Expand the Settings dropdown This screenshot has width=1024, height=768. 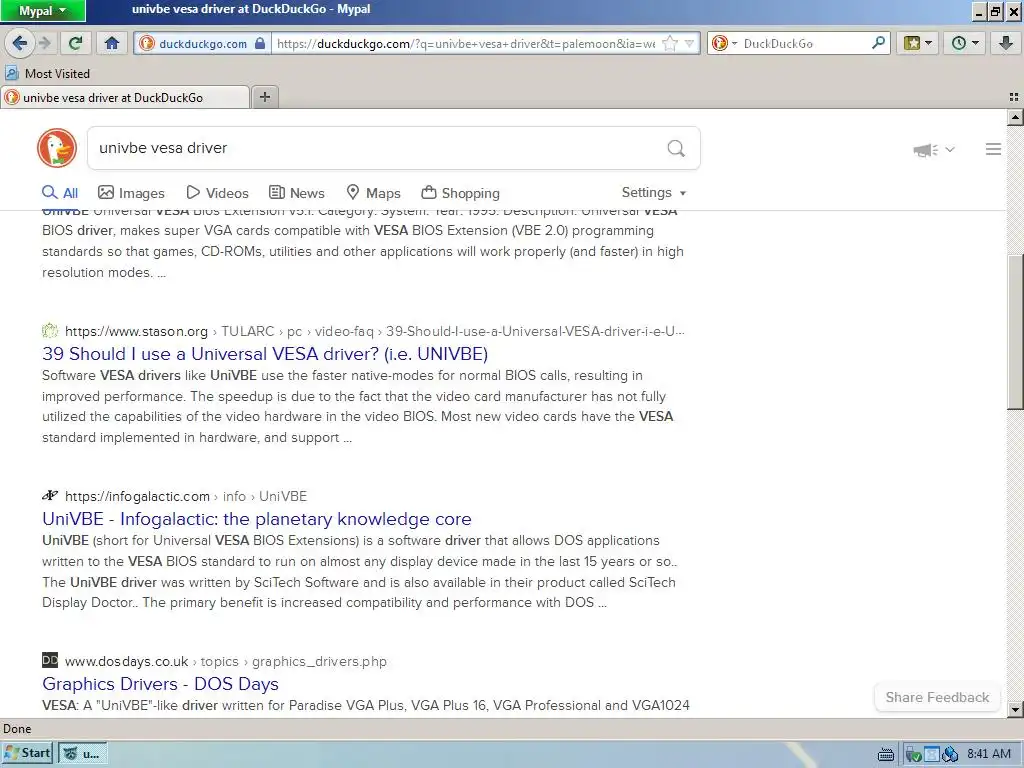click(x=654, y=192)
